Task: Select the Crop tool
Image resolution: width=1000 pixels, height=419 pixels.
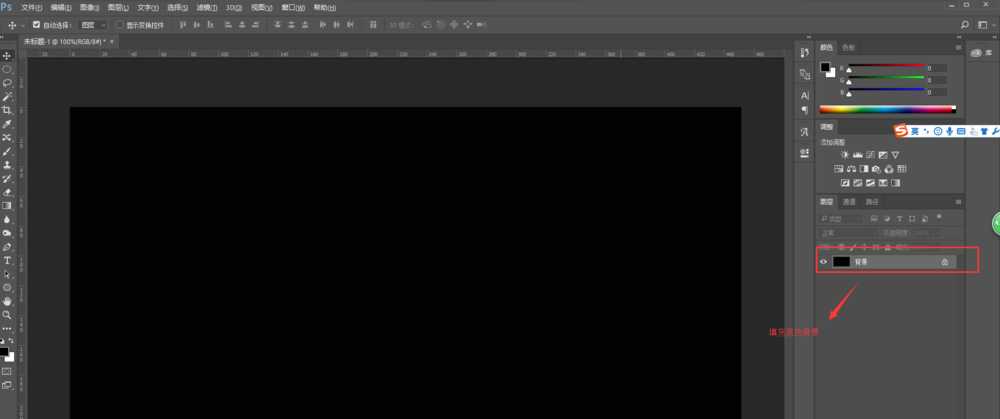Action: click(x=7, y=110)
